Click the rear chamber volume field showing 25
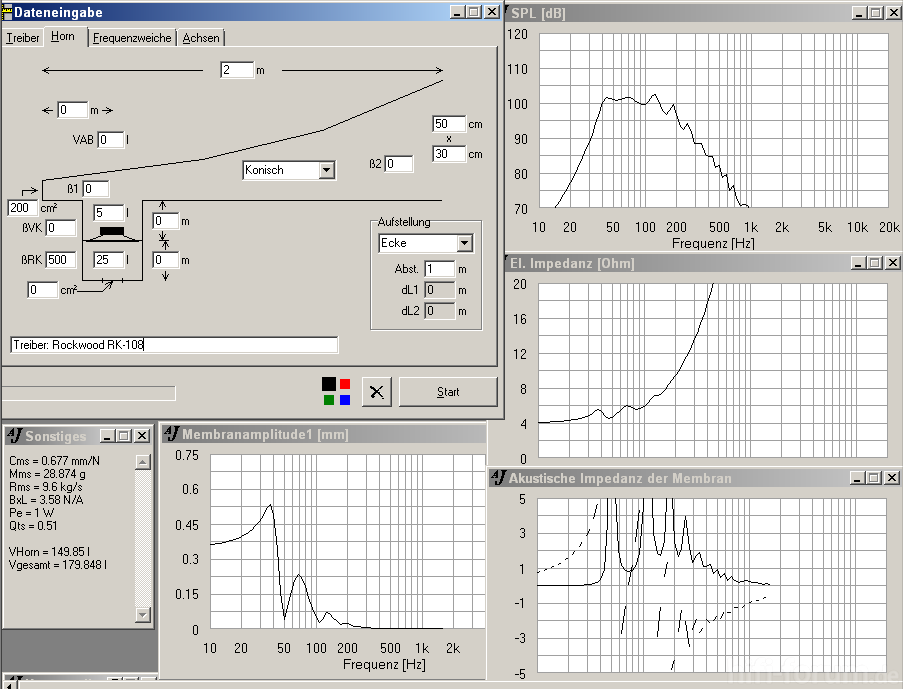 tap(109, 260)
